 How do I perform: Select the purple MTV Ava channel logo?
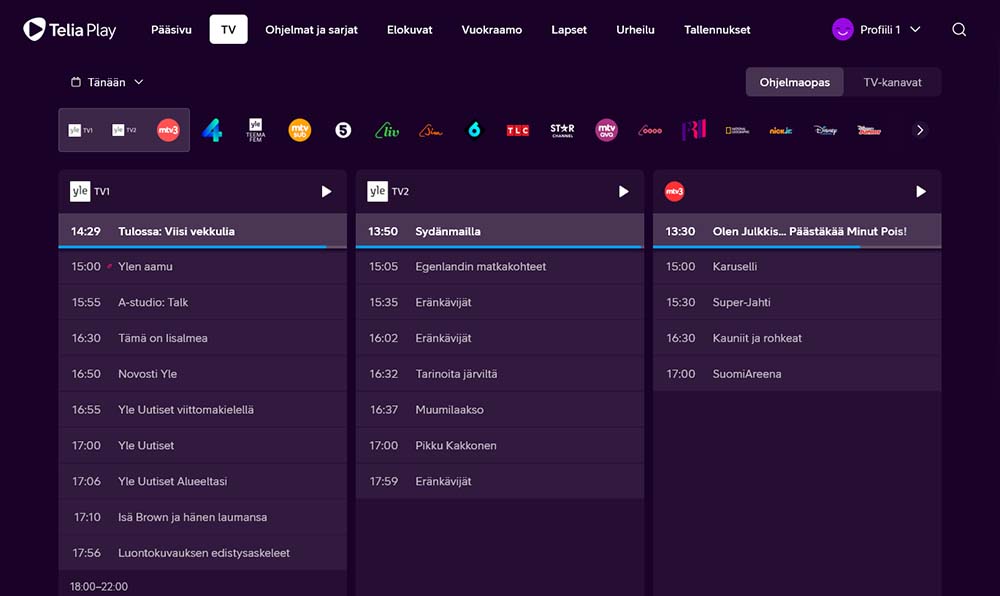coord(607,130)
